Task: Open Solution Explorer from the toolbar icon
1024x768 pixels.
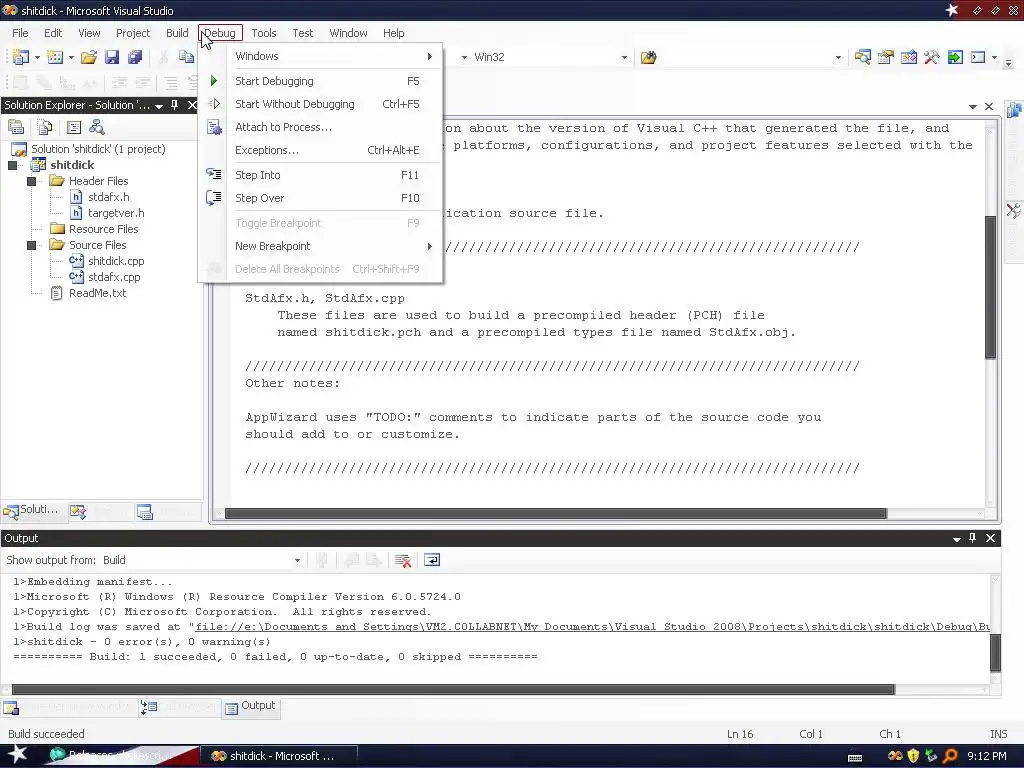Action: tap(863, 57)
